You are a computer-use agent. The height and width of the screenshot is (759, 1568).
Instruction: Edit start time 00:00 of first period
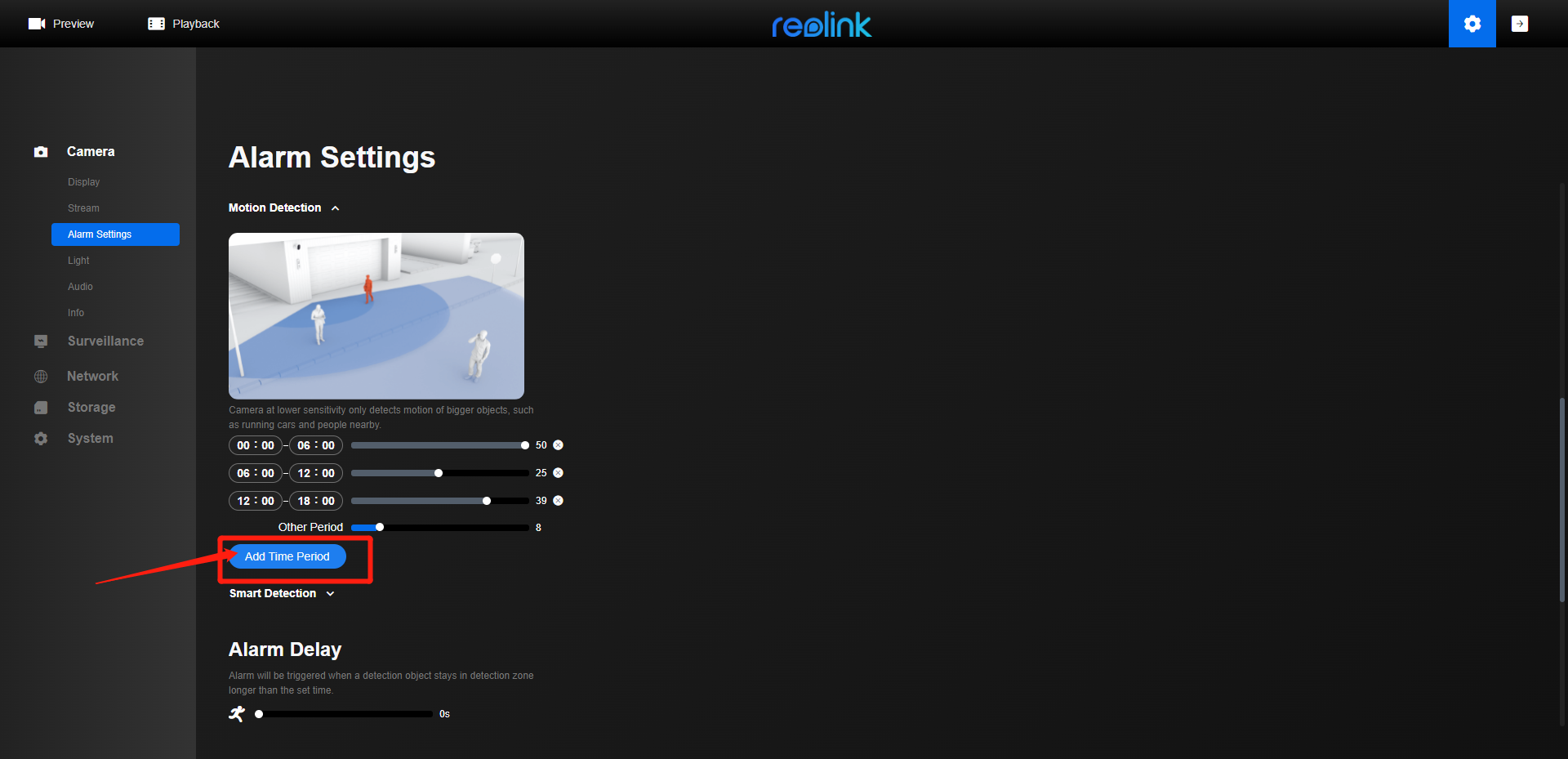pyautogui.click(x=256, y=445)
